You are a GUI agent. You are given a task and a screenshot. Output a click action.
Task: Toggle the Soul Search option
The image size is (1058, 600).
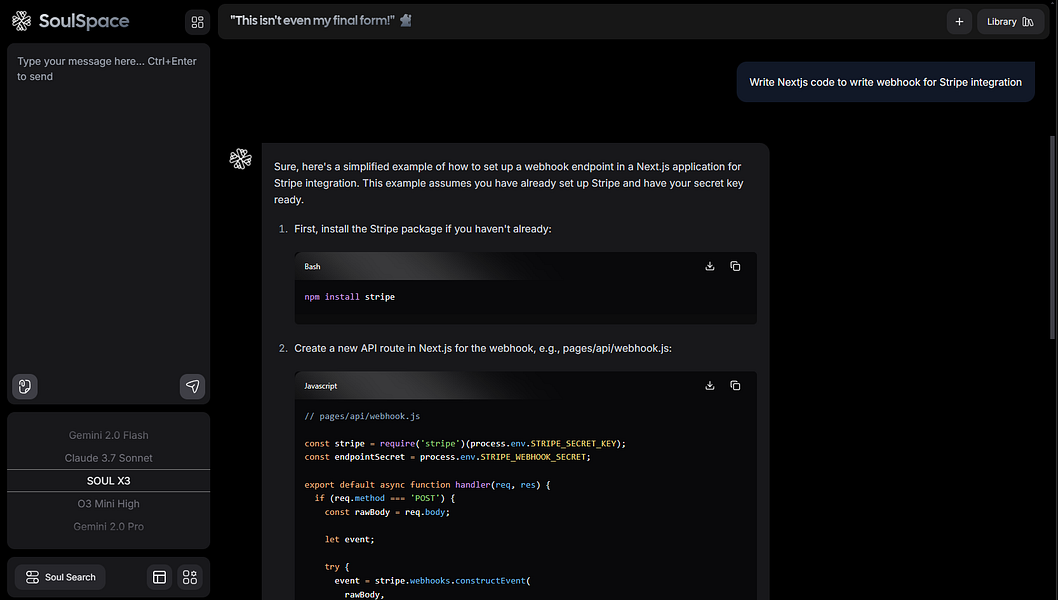tap(61, 577)
